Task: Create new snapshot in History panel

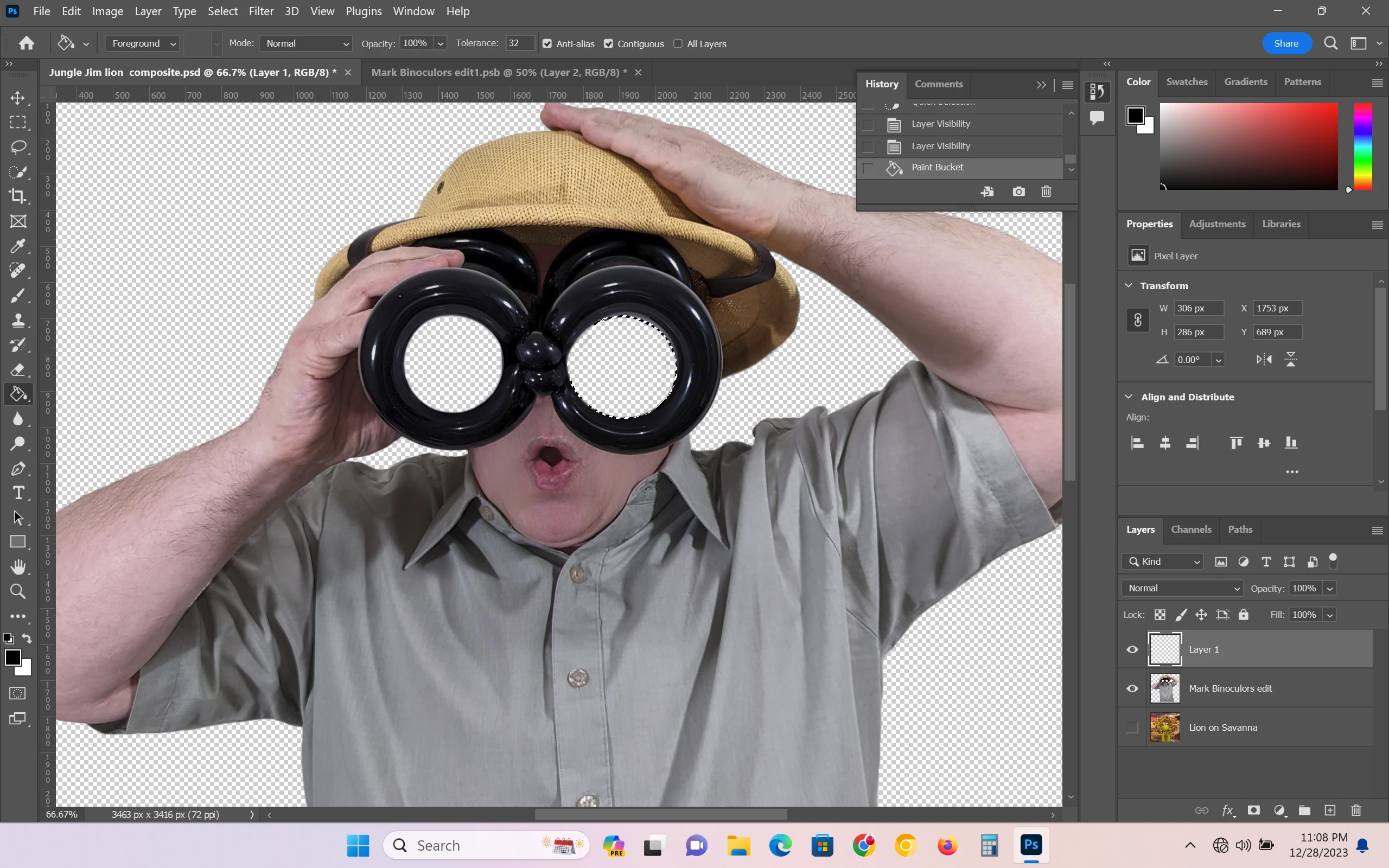Action: point(1018,192)
